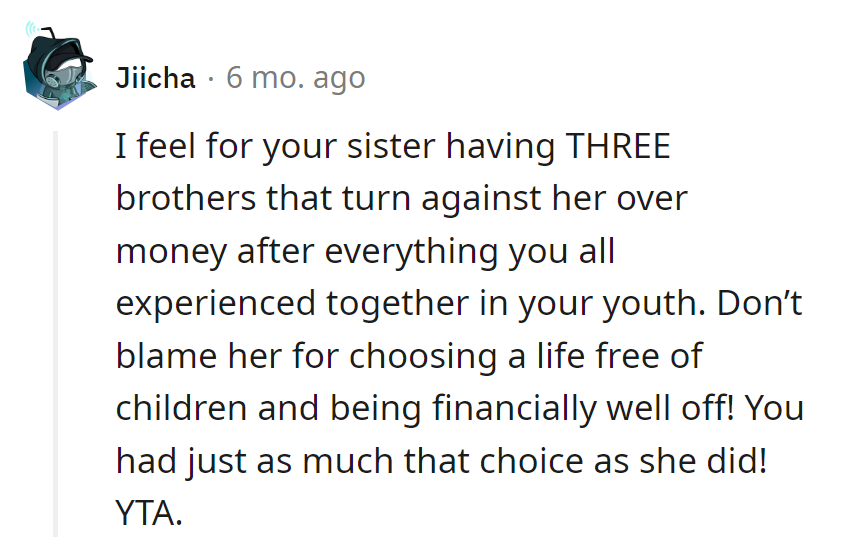Click the line starting 'brothers that turn against'
The height and width of the screenshot is (537, 843).
402,198
